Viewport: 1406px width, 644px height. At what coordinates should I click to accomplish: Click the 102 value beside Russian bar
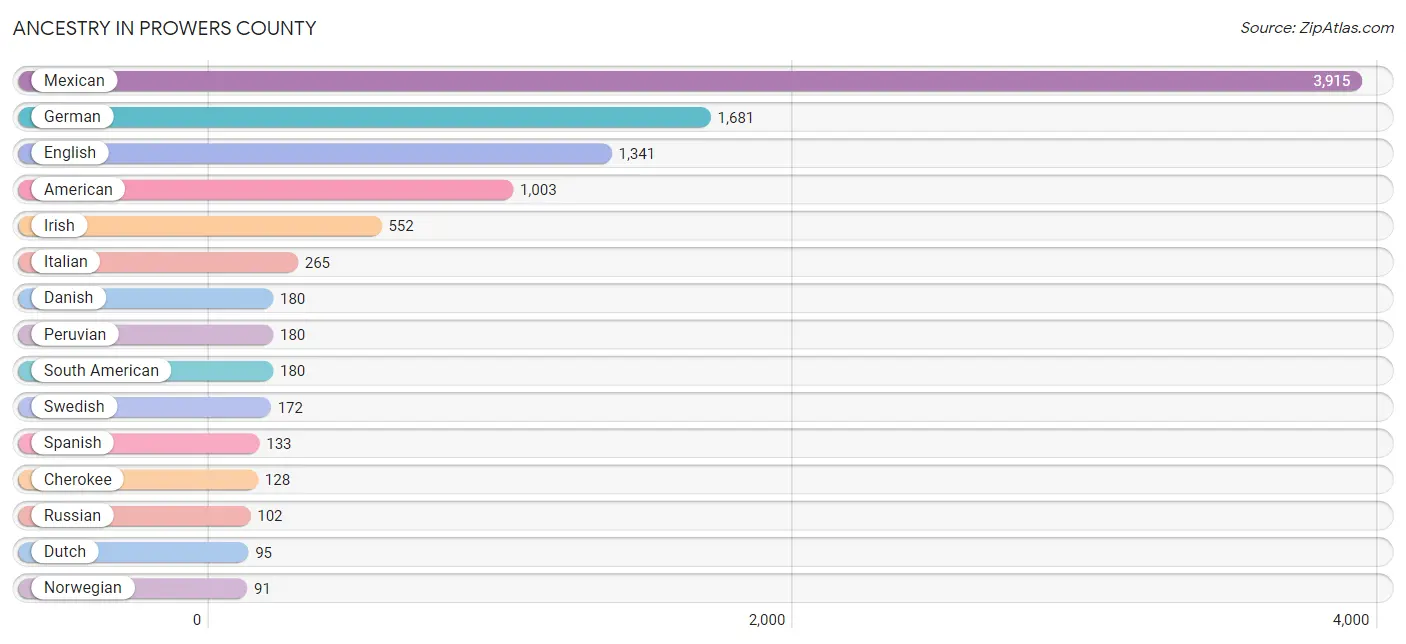[x=269, y=516]
